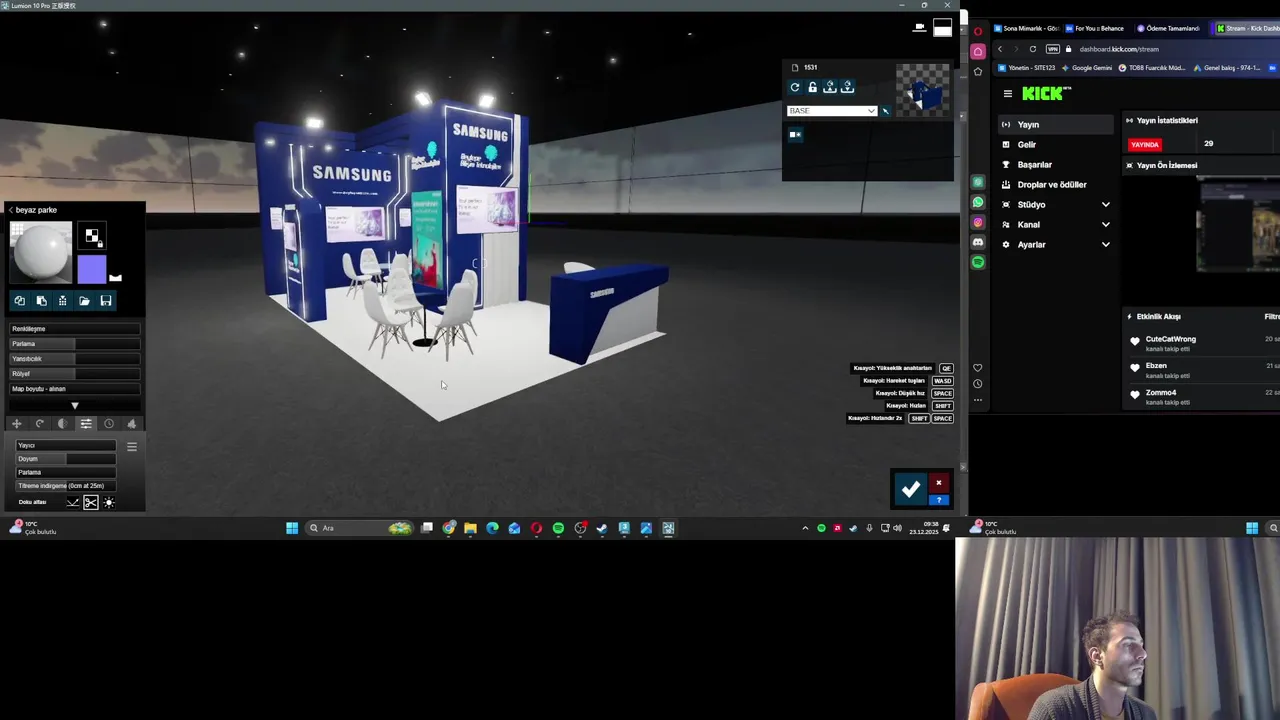Open the WhatsApp icon in browser sidebar
The width and height of the screenshot is (1280, 720).
pos(978,203)
